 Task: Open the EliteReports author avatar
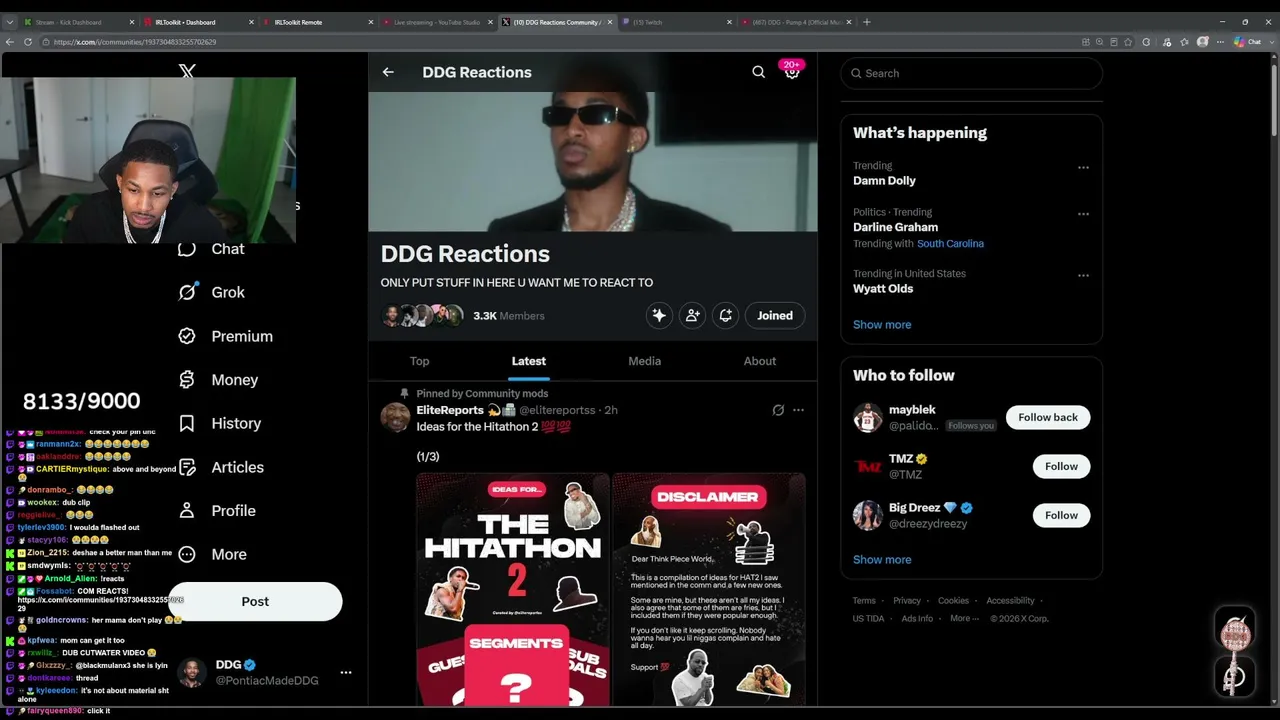[x=395, y=417]
